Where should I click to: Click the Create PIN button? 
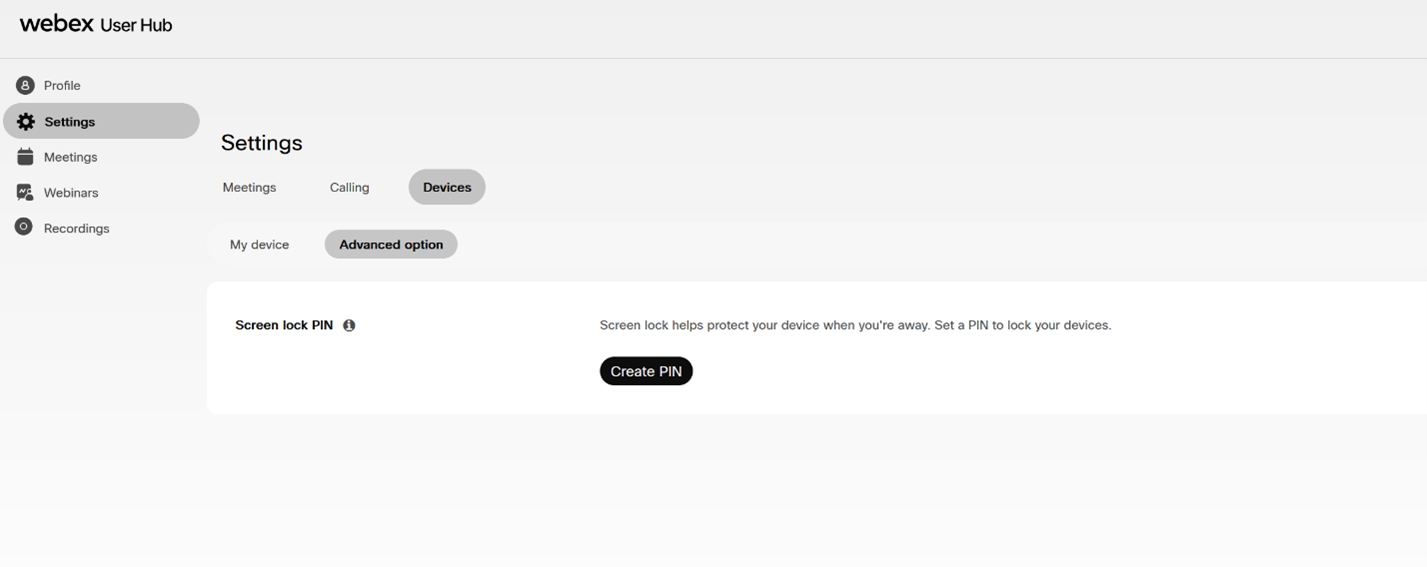point(646,371)
